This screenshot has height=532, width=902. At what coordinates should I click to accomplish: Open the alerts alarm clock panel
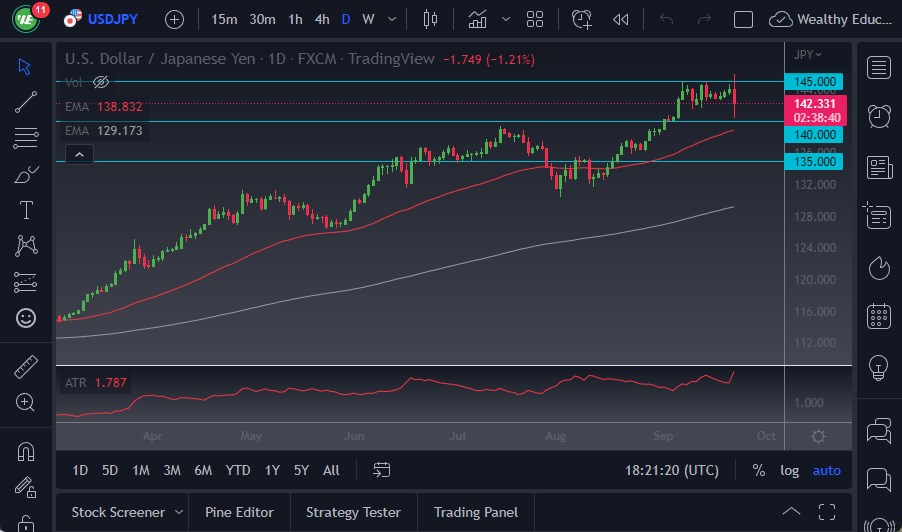(x=879, y=115)
